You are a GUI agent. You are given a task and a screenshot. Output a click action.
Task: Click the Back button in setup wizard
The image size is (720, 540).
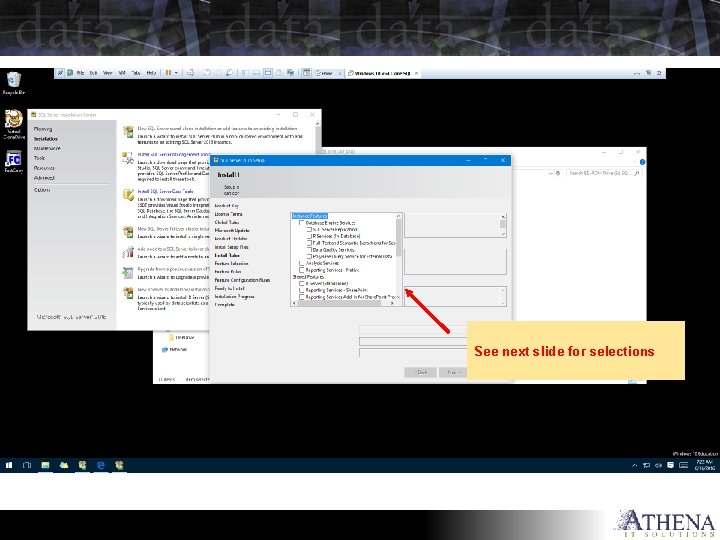420,372
